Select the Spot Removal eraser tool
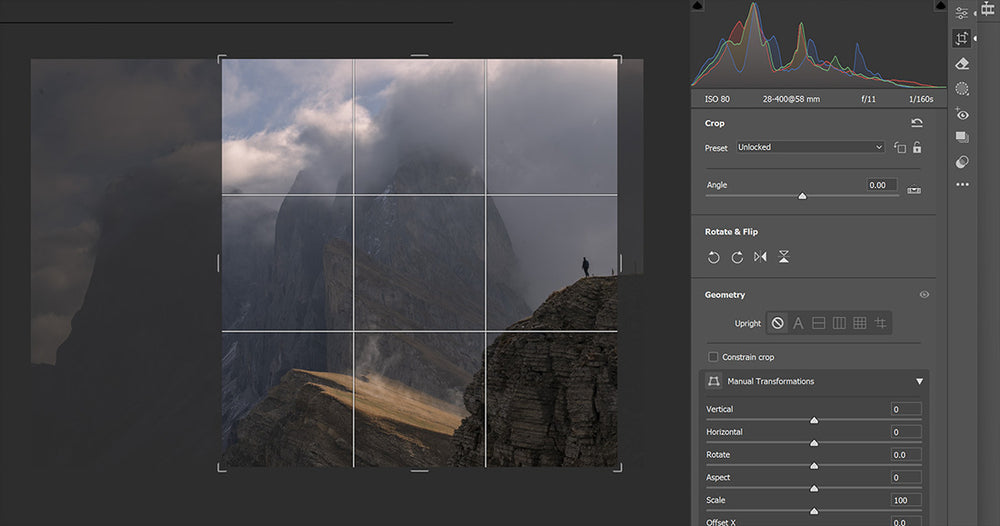Viewport: 1000px width, 526px height. pyautogui.click(x=962, y=63)
